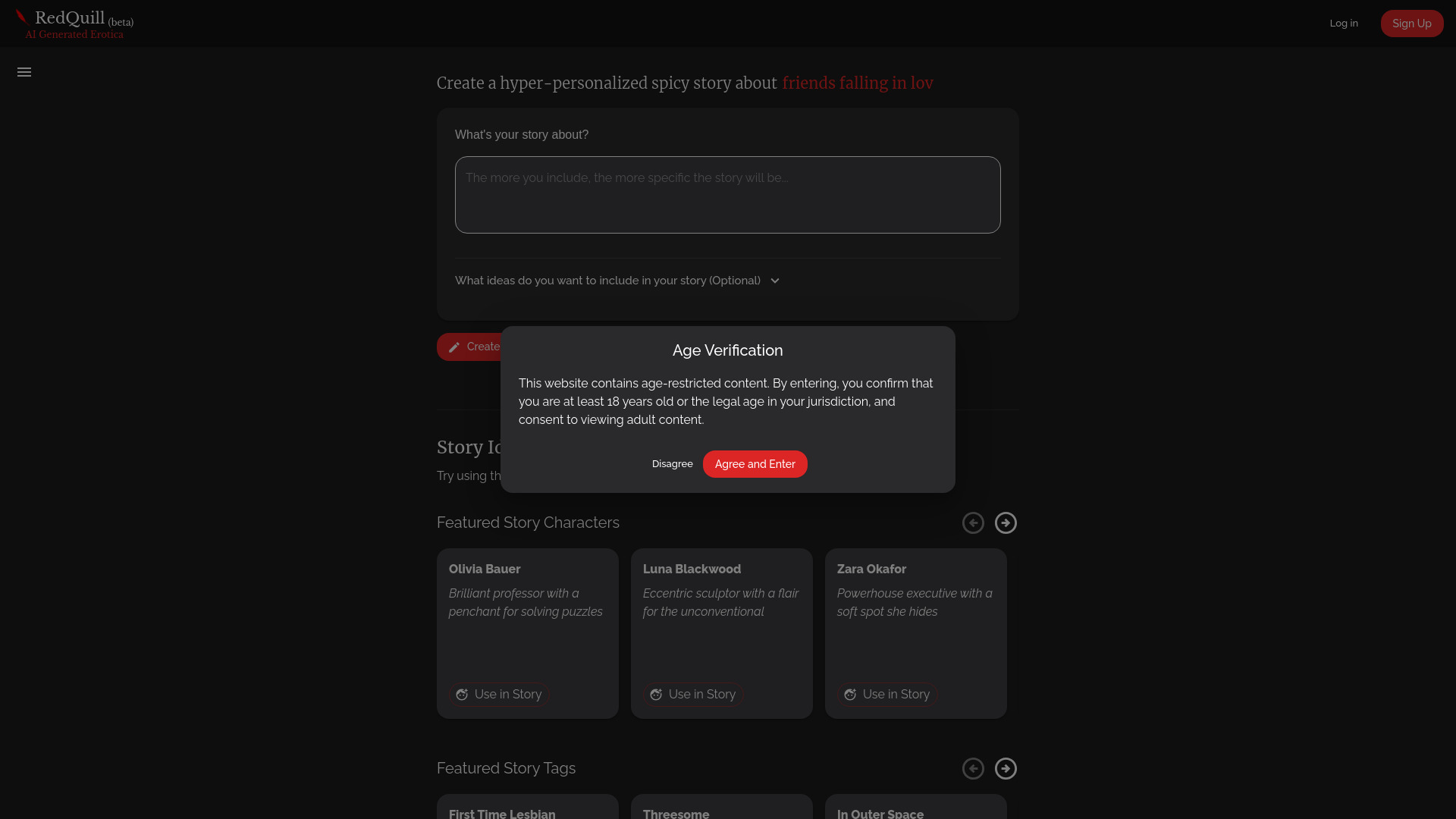Click the left arrow navigation icon for characters

coord(973,523)
